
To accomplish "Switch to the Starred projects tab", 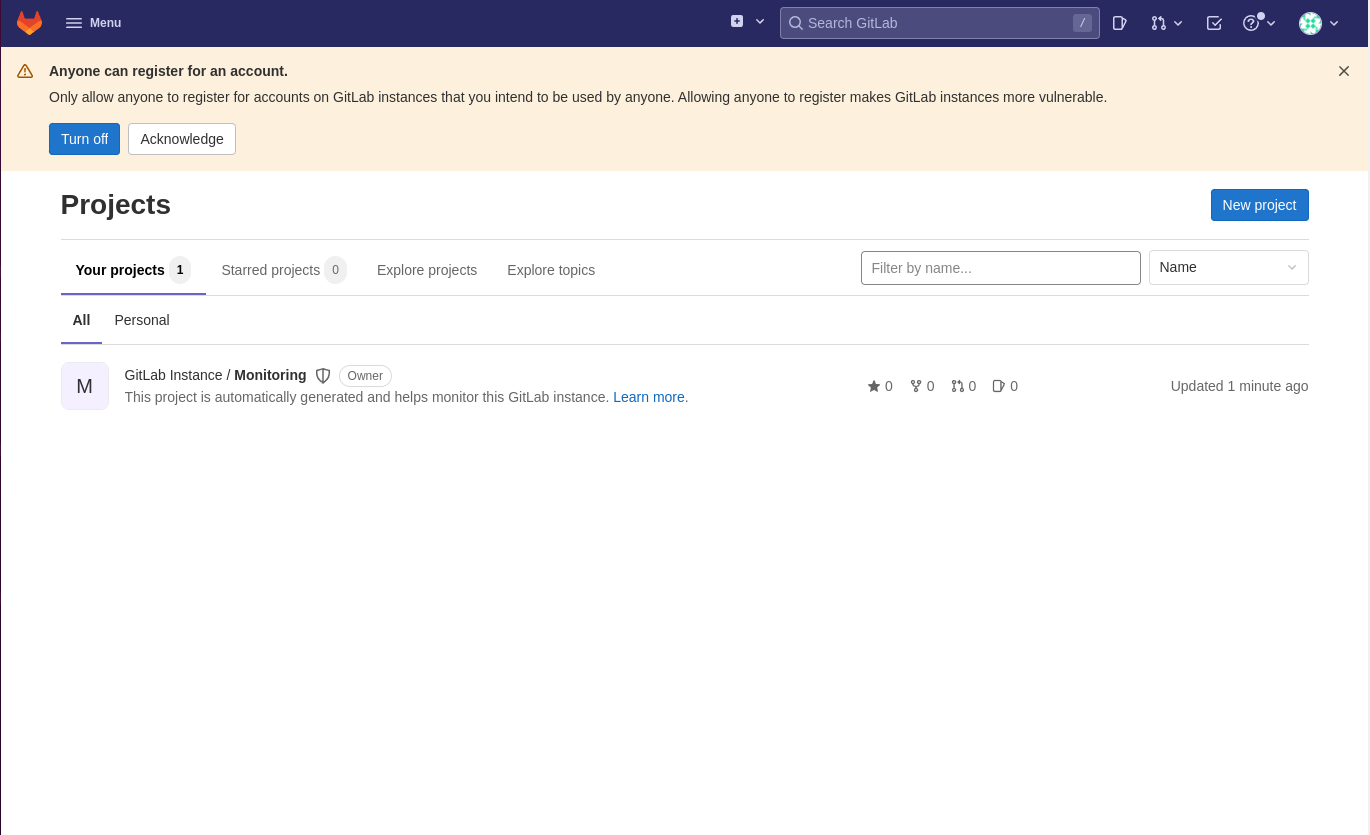I will (284, 270).
